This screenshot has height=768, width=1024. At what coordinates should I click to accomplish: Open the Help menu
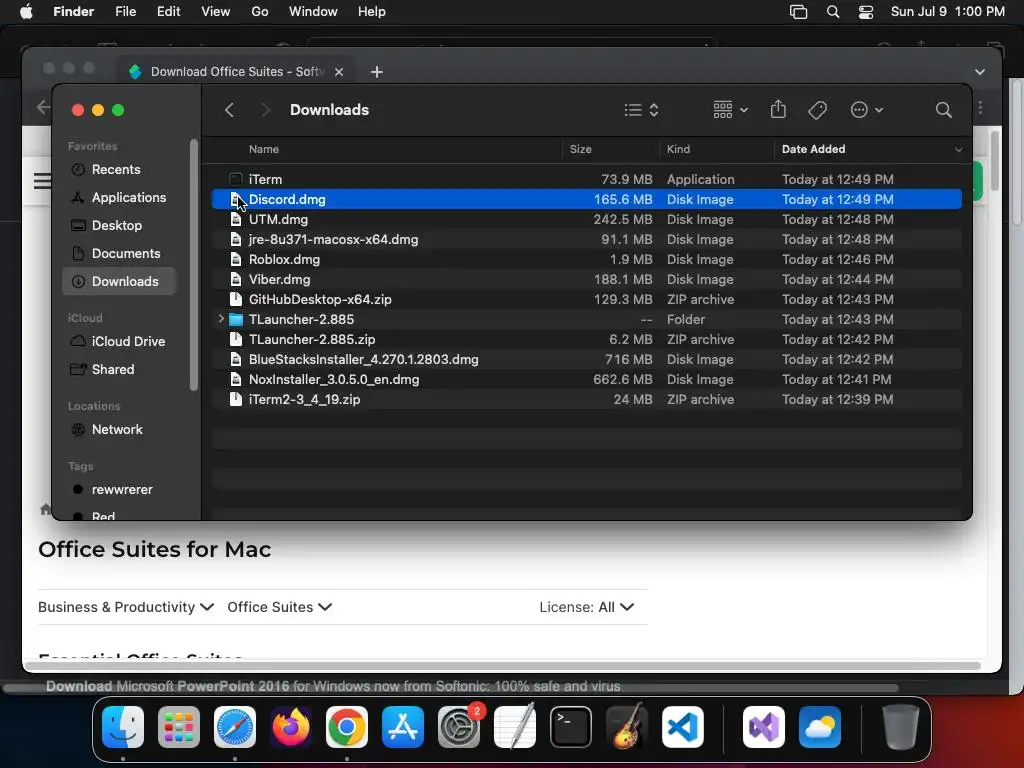pyautogui.click(x=372, y=12)
